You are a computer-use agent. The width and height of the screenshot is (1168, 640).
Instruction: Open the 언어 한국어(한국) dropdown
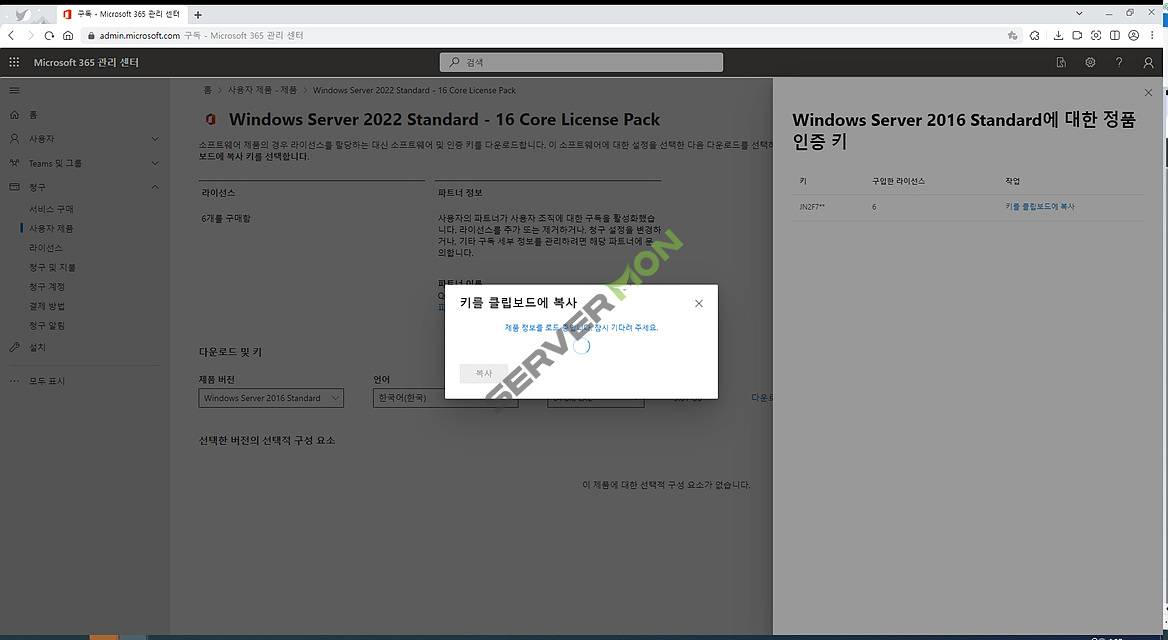445,398
